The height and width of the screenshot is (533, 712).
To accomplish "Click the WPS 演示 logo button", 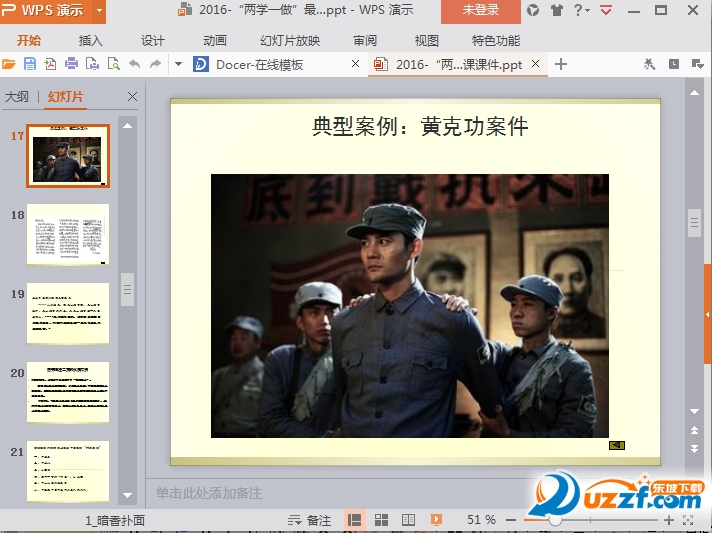I will click(x=45, y=10).
